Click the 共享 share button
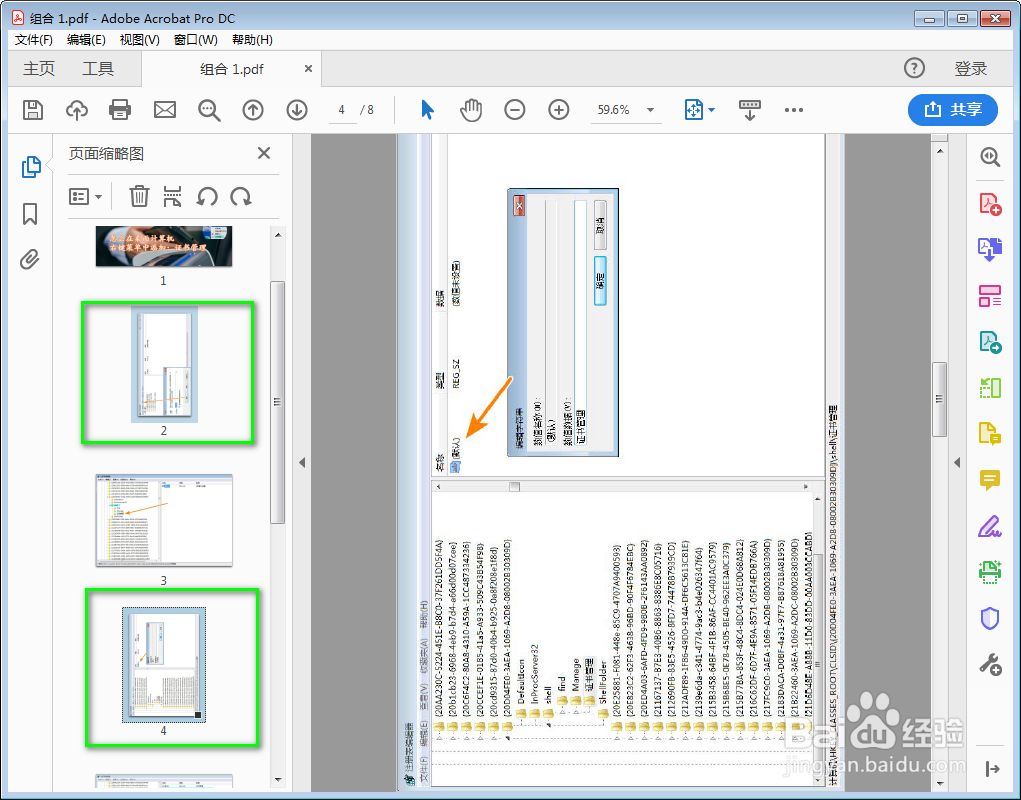1021x800 pixels. 953,109
